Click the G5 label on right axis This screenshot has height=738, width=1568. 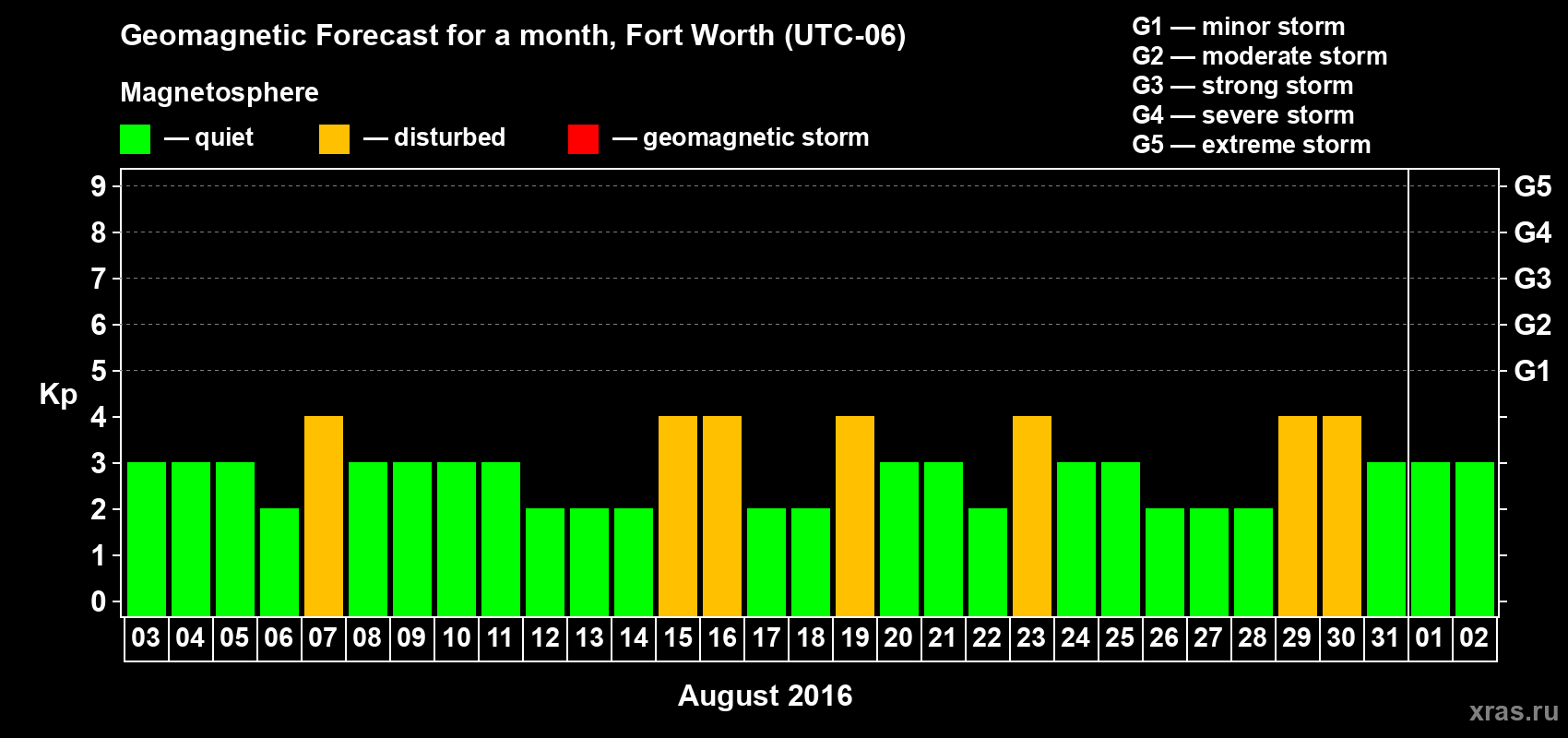(1533, 186)
